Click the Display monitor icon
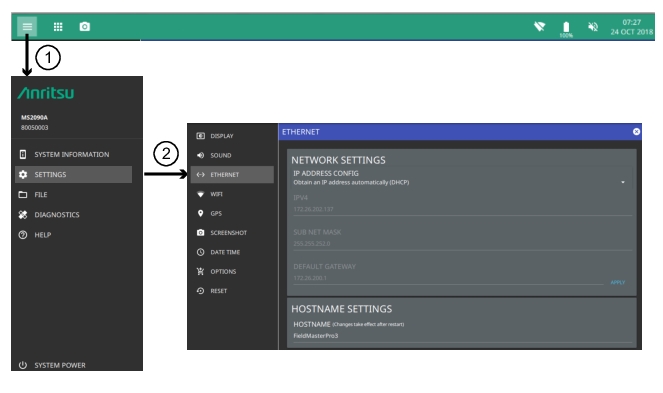This screenshot has width=663, height=393. pos(200,136)
